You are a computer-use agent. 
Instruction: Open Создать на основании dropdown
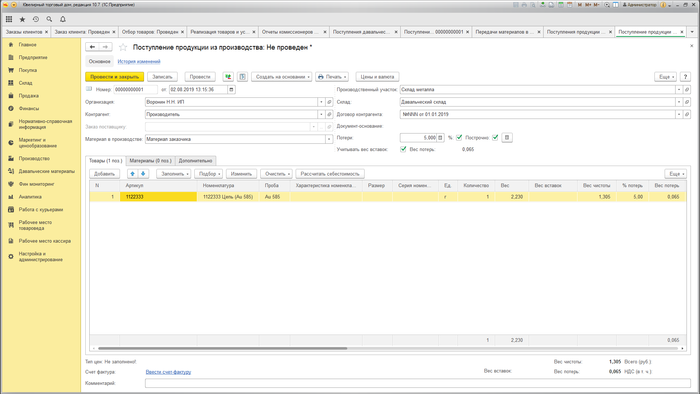(282, 77)
